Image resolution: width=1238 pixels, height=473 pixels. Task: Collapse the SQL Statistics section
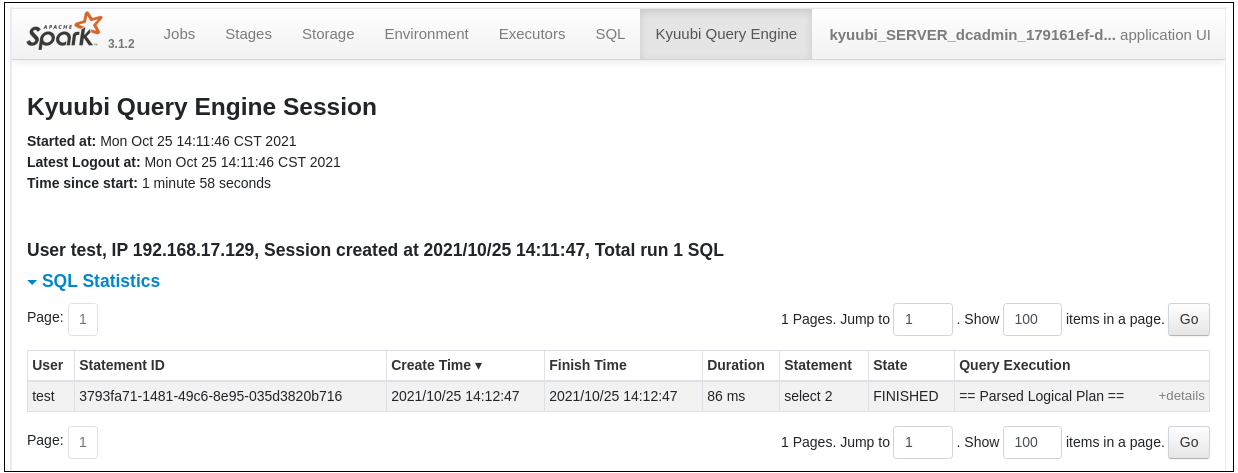coord(94,281)
